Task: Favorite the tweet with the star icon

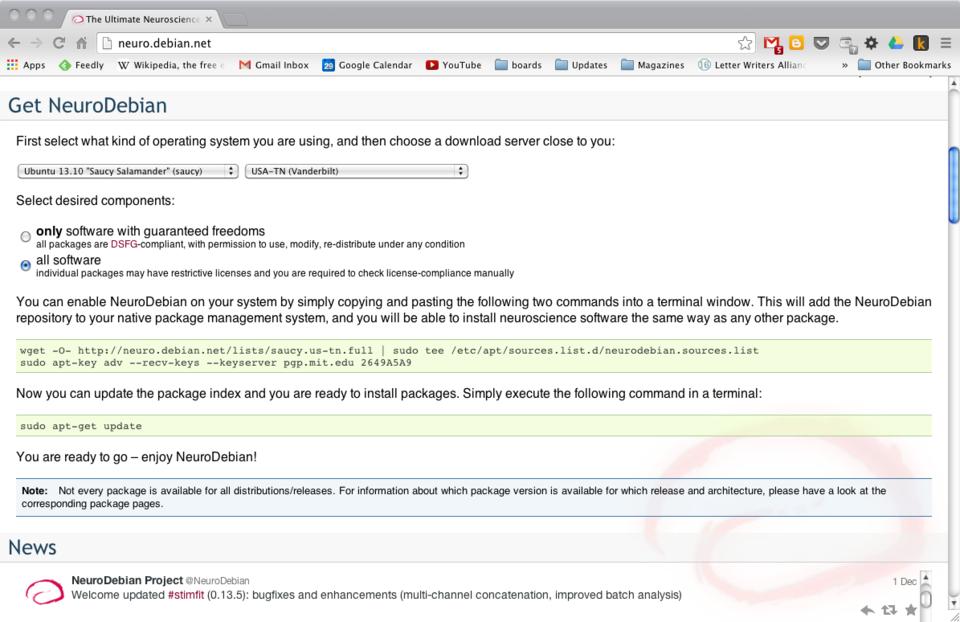Action: [x=910, y=609]
